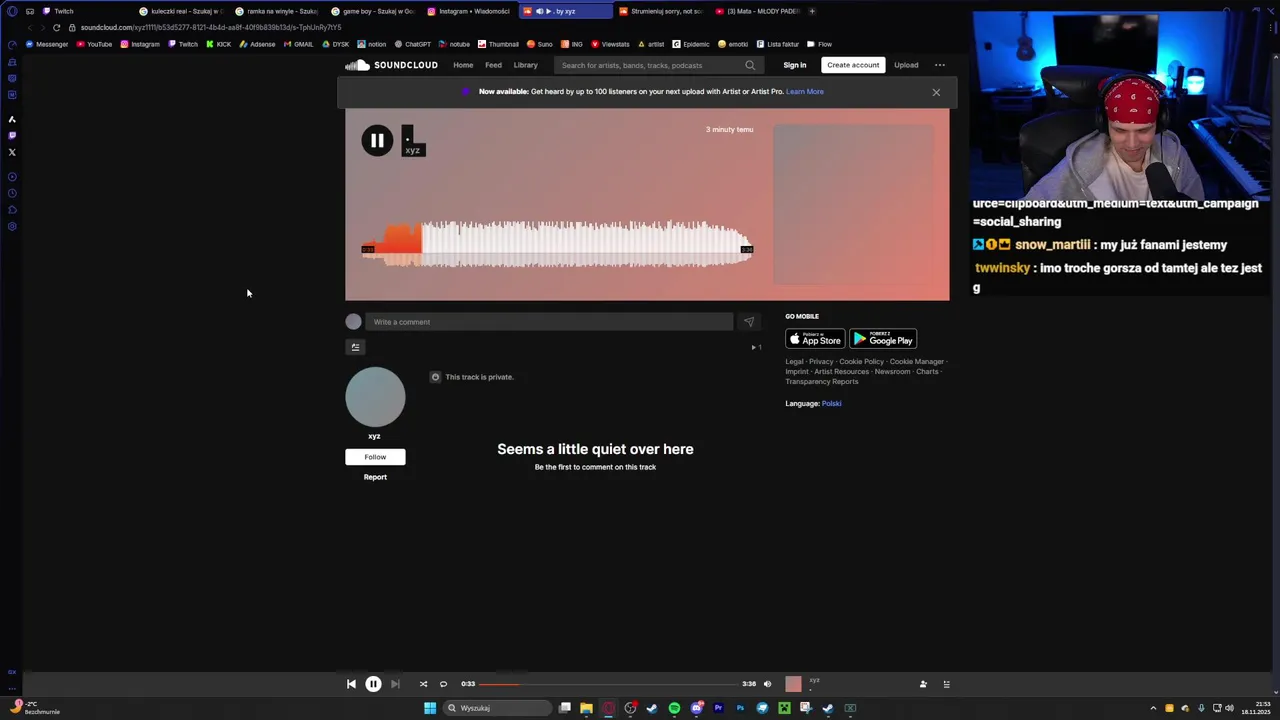Switch to the Twitch browser tab
1280x720 pixels.
coord(64,11)
